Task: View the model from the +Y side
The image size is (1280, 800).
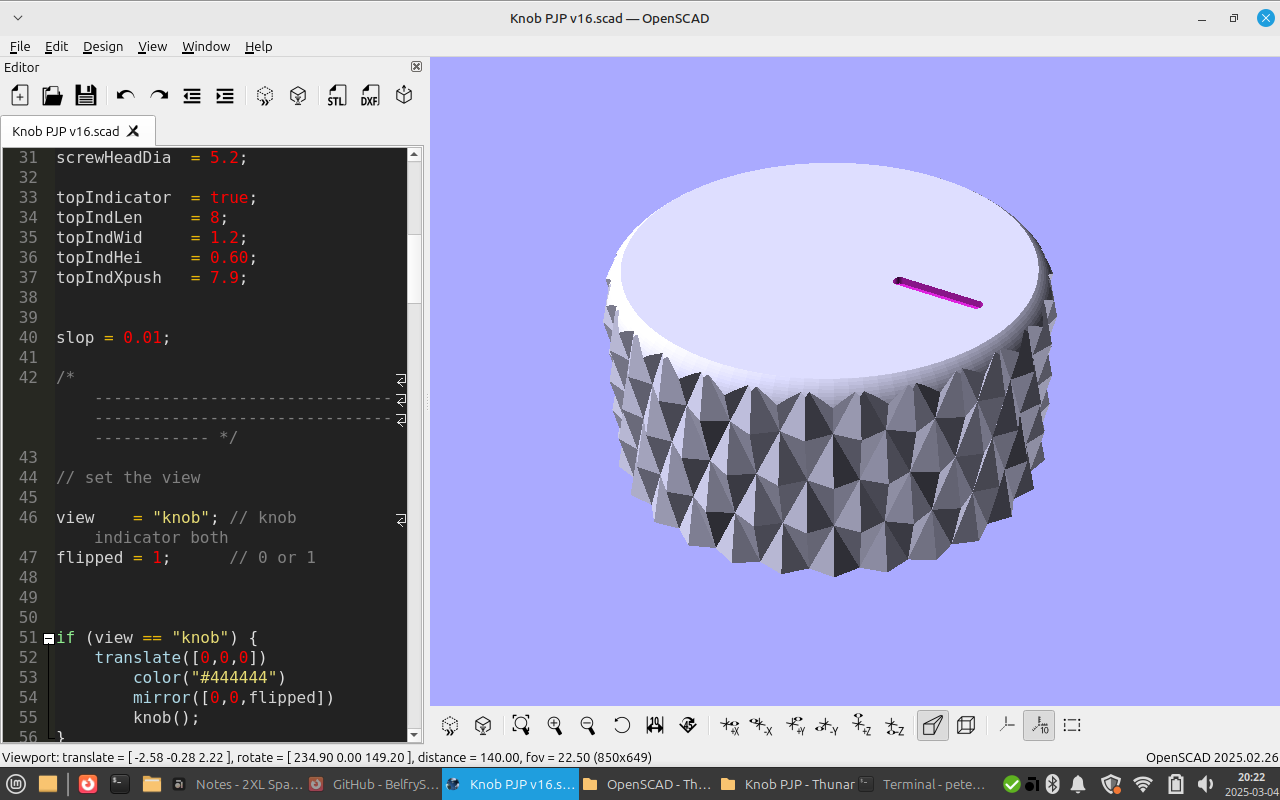Action: (x=796, y=725)
